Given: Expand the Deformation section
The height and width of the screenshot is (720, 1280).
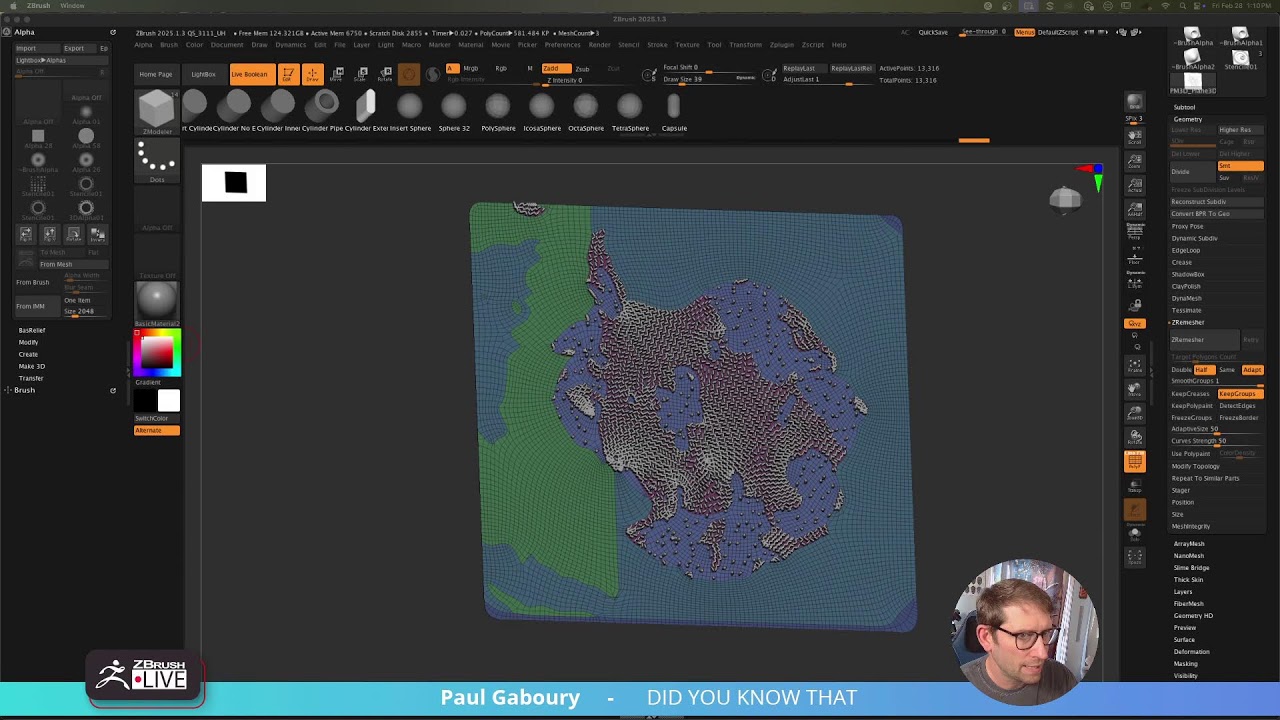Looking at the screenshot, I should pyautogui.click(x=1191, y=651).
